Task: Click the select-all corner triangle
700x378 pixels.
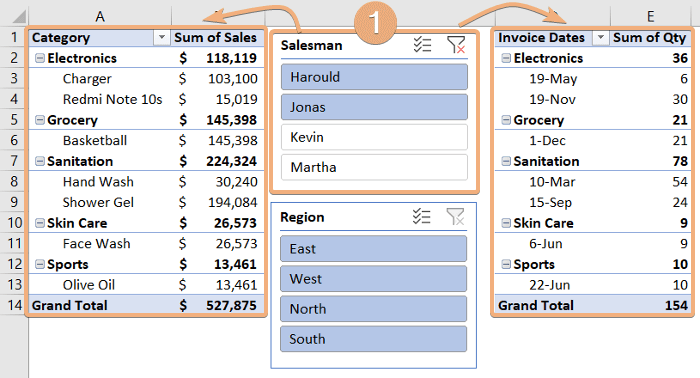Action: point(19,17)
